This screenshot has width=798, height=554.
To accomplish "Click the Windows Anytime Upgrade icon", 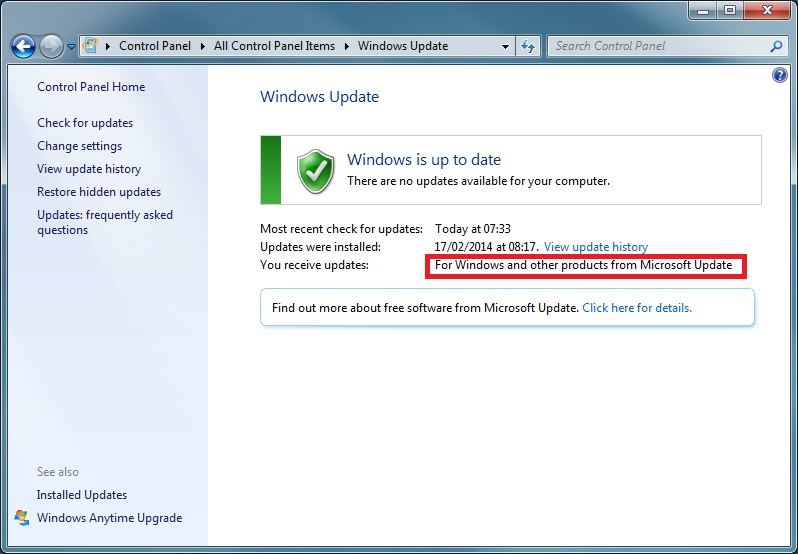I will click(x=22, y=518).
